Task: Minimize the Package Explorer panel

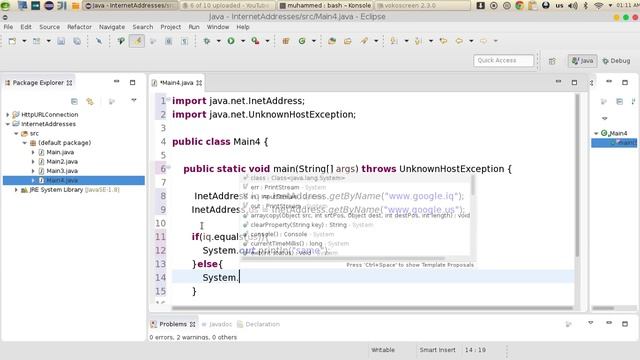Action: [x=116, y=82]
